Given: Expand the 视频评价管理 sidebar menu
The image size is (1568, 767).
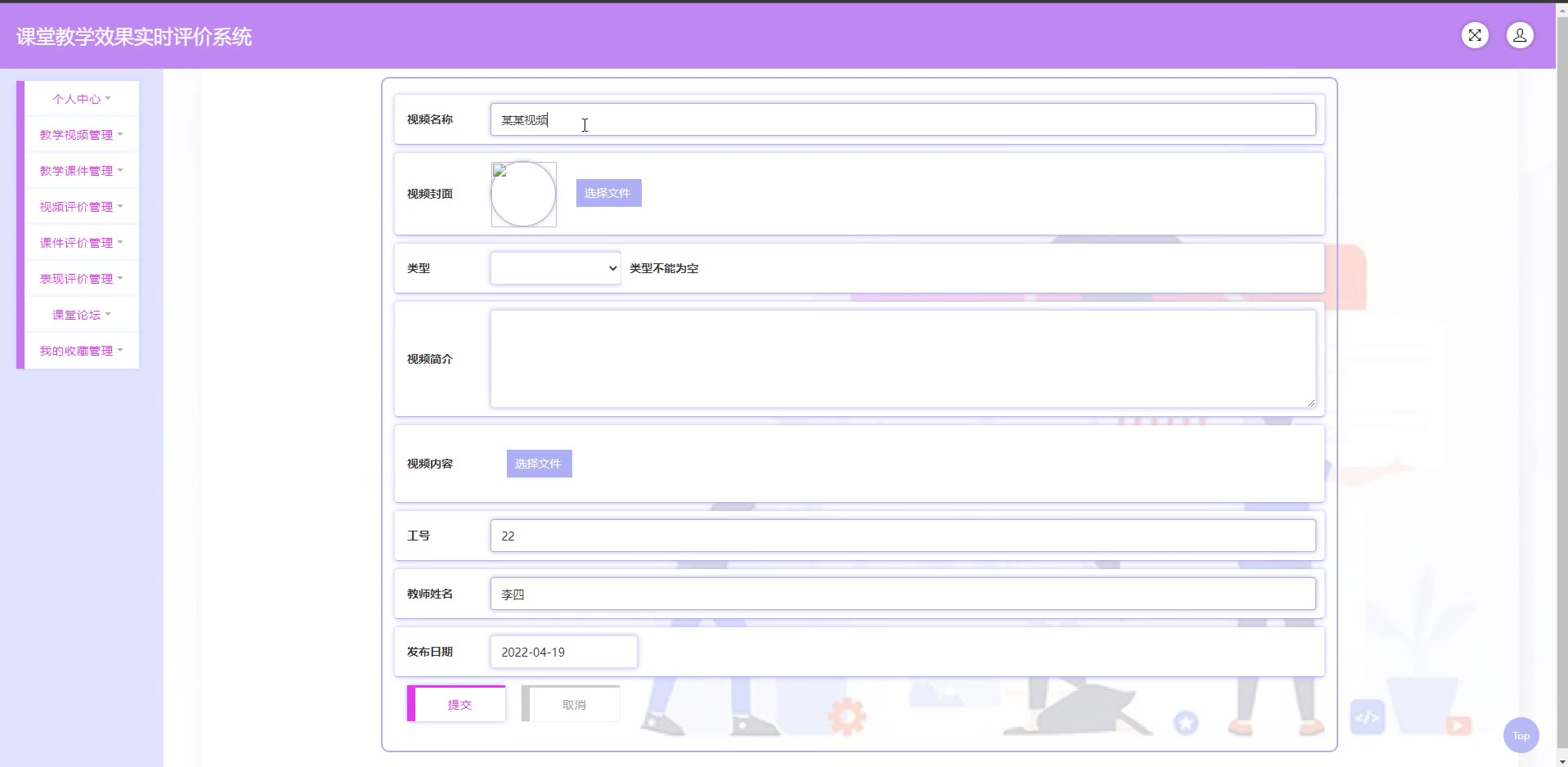Looking at the screenshot, I should pyautogui.click(x=82, y=207).
